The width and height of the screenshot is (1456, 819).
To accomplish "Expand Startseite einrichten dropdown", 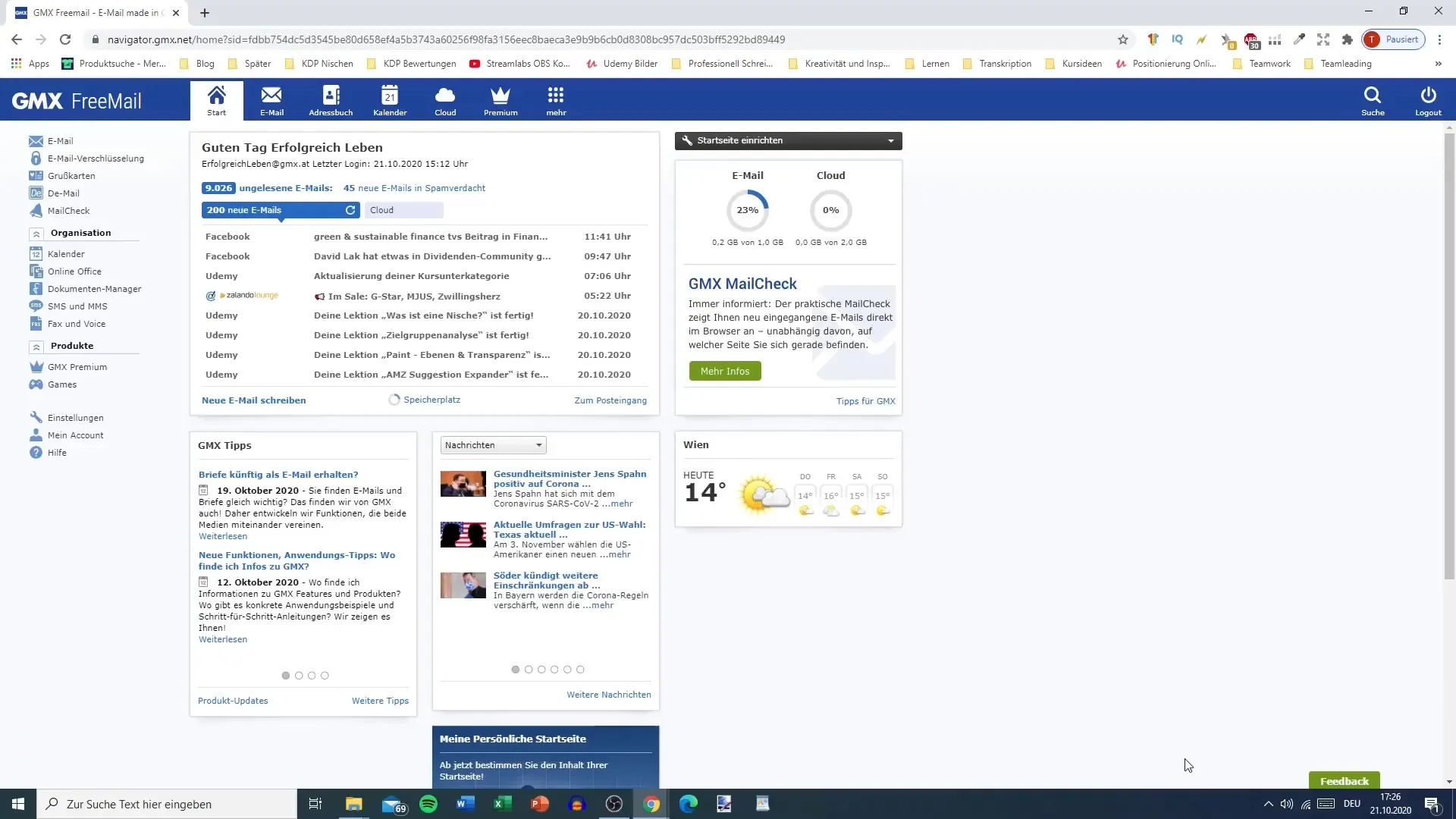I will pos(890,140).
